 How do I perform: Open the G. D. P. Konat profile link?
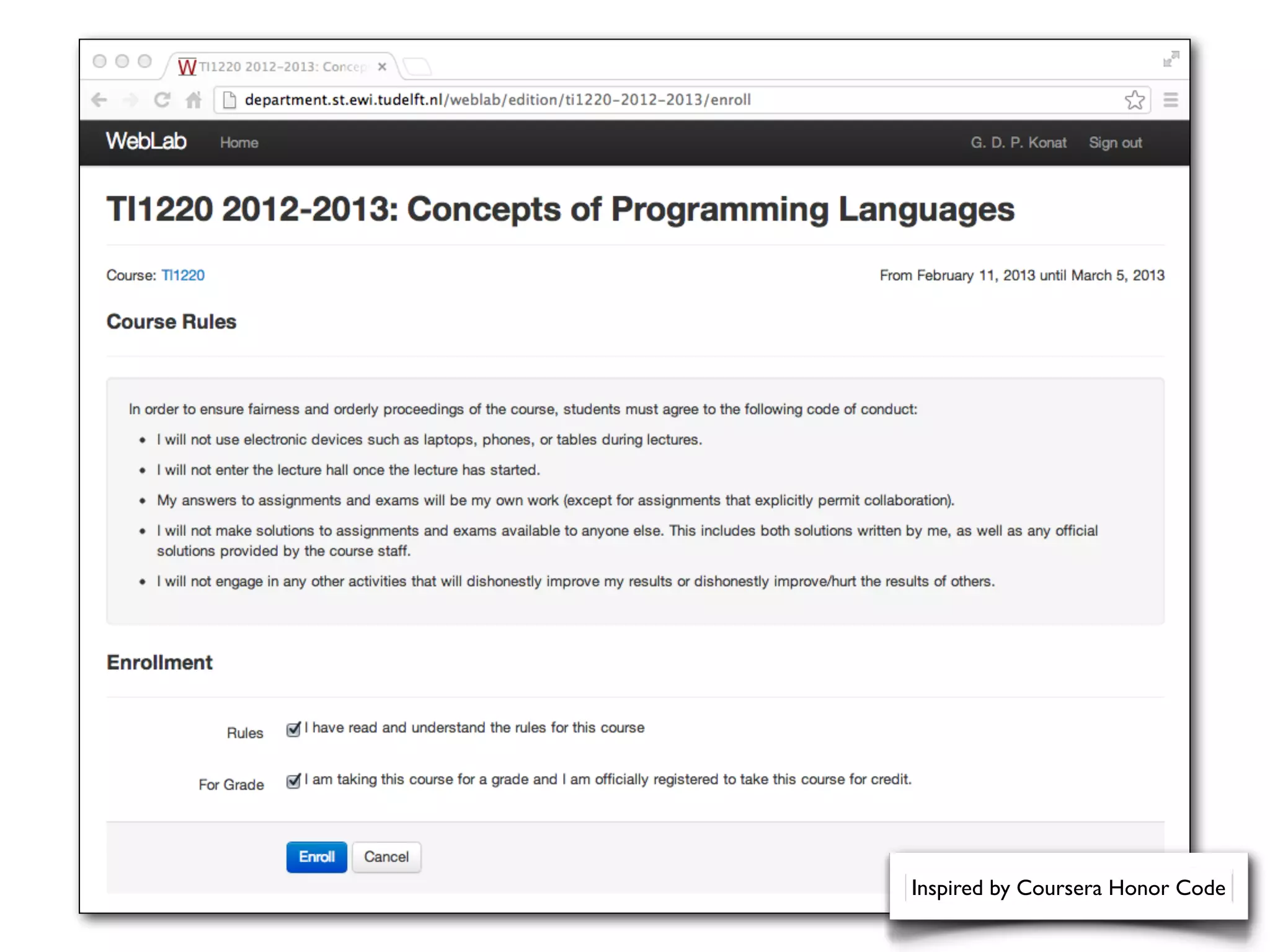(x=1019, y=143)
